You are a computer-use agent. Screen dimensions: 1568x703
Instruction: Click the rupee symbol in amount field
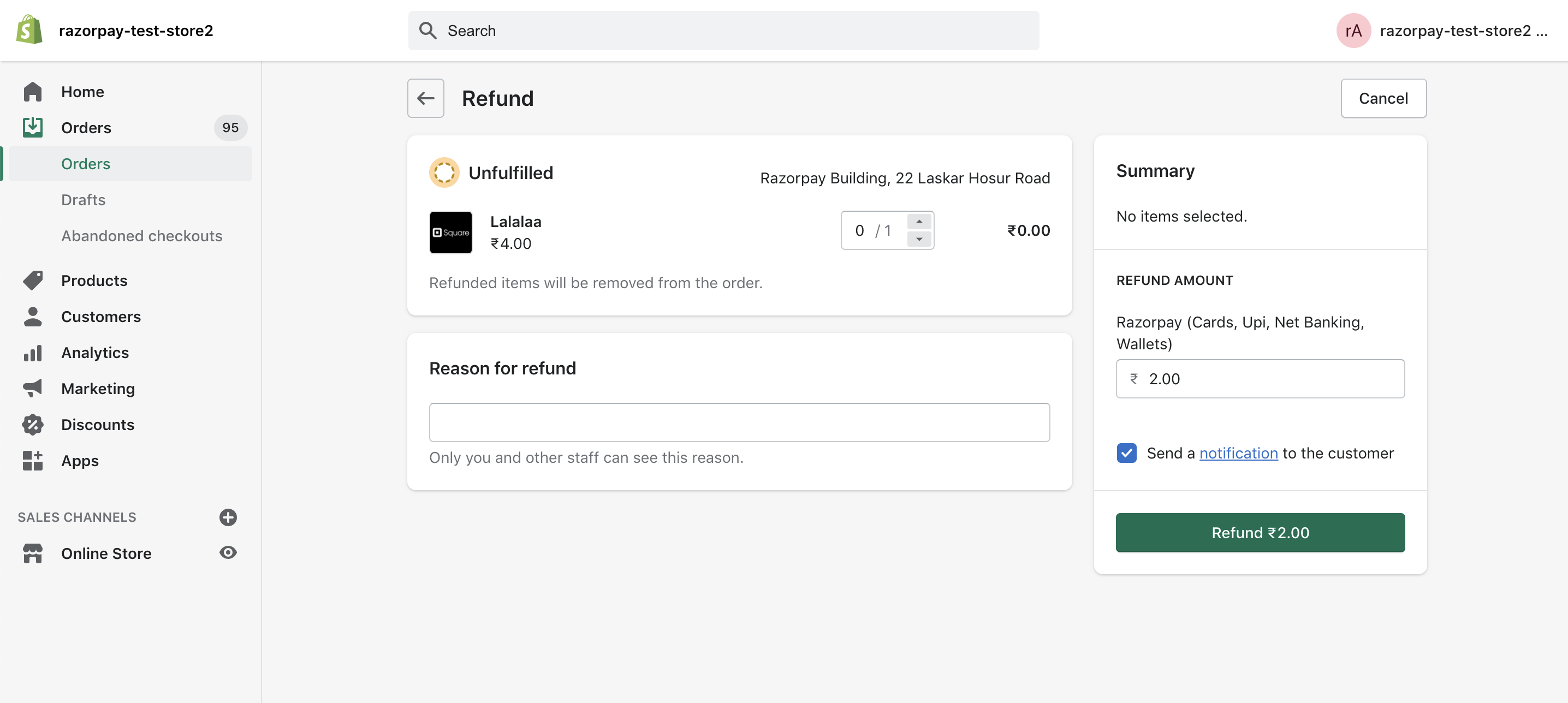1133,379
